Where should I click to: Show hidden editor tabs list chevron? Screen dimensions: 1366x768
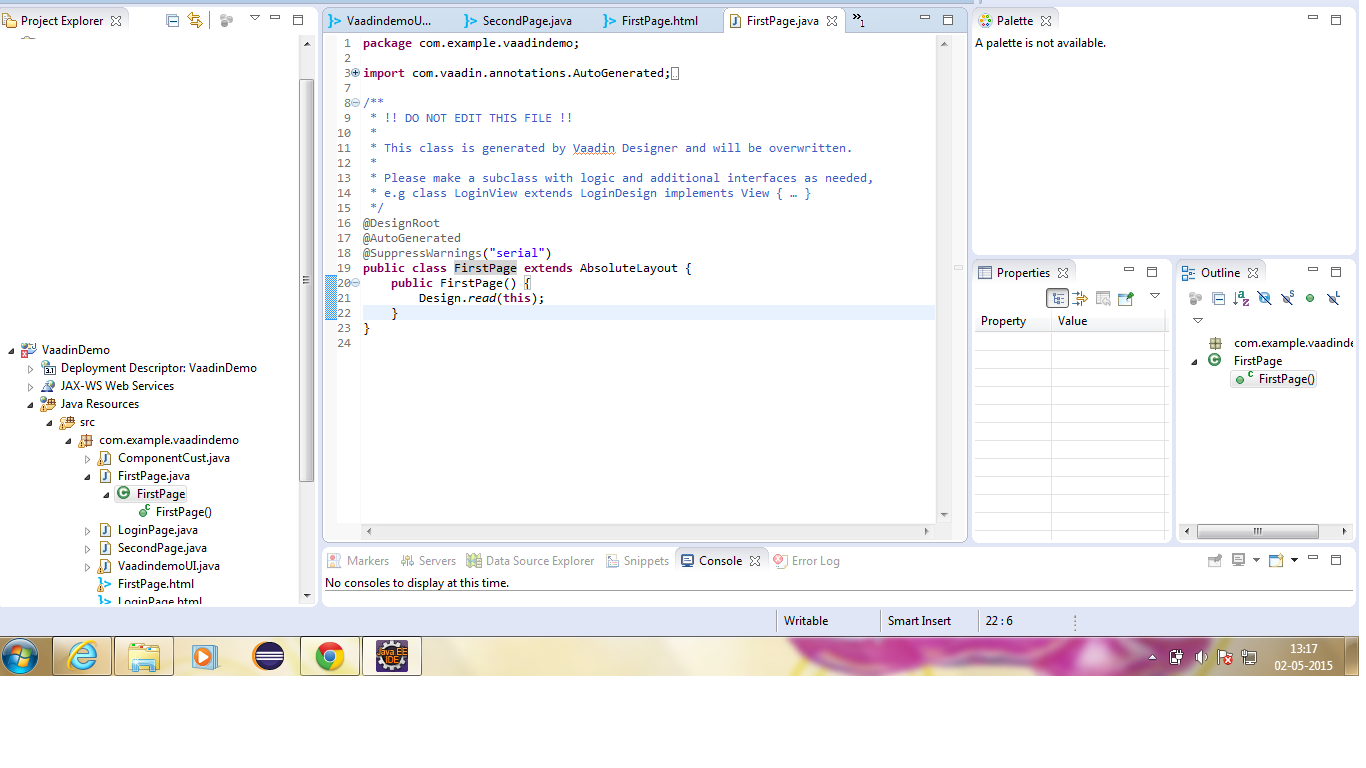(858, 20)
